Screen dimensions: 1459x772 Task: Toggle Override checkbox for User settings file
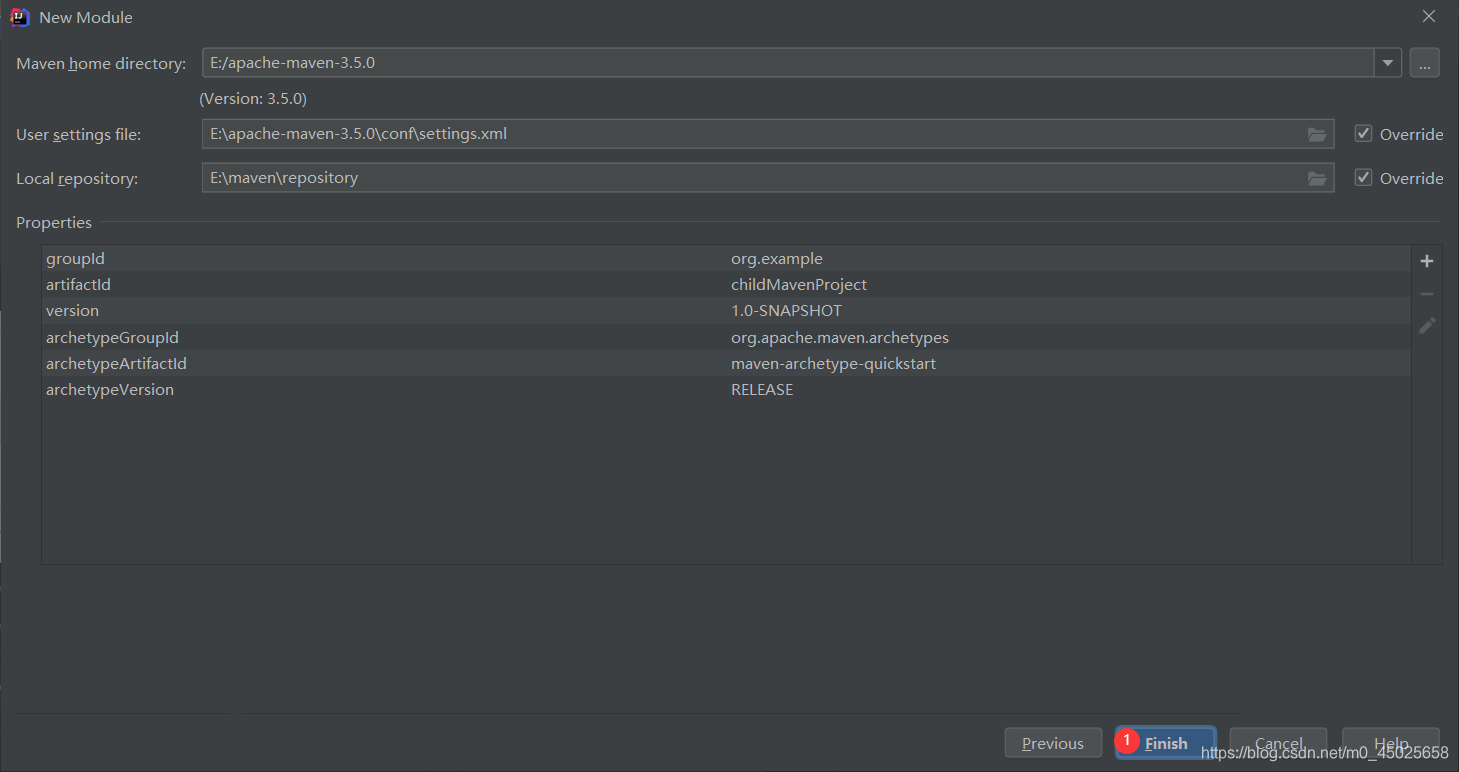1363,133
